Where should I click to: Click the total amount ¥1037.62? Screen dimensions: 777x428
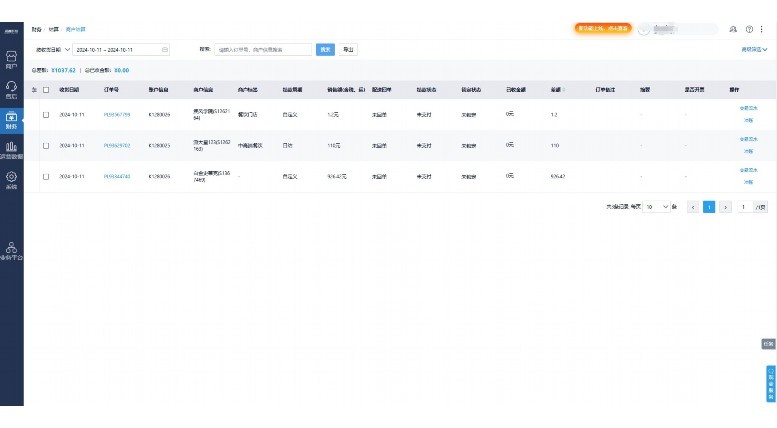point(63,70)
